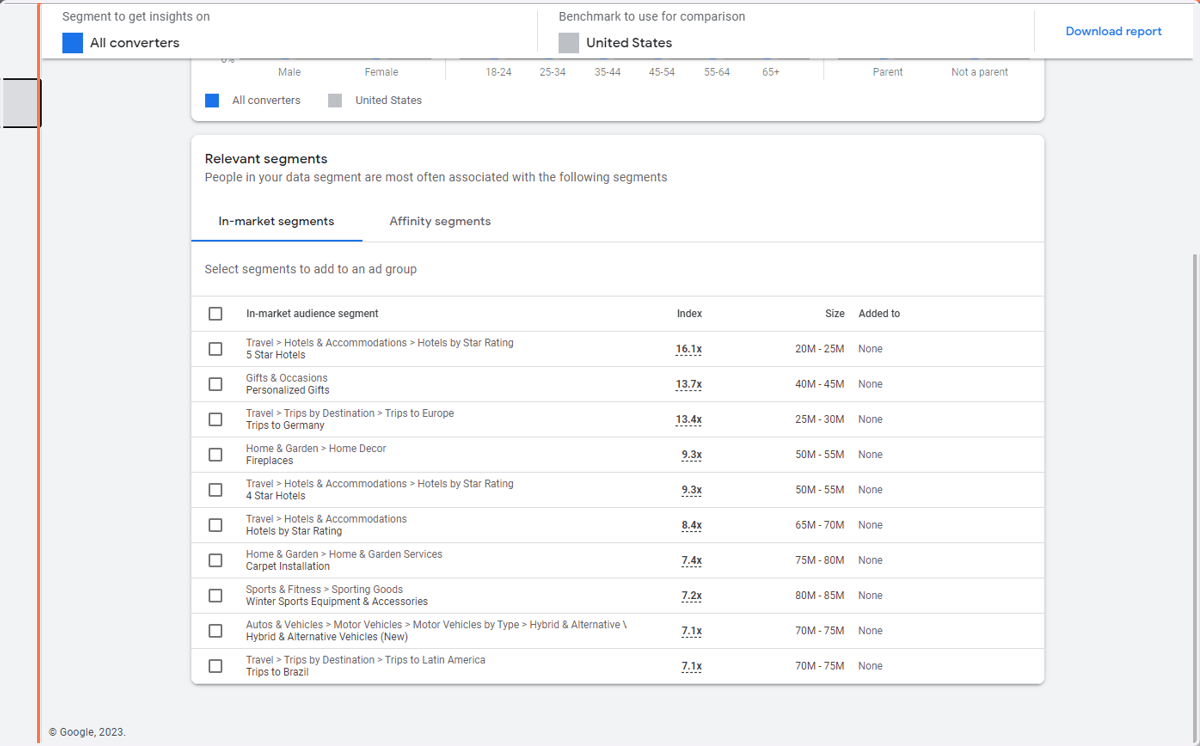Switch to the Affinity segments tab
The width and height of the screenshot is (1200, 746).
[440, 221]
